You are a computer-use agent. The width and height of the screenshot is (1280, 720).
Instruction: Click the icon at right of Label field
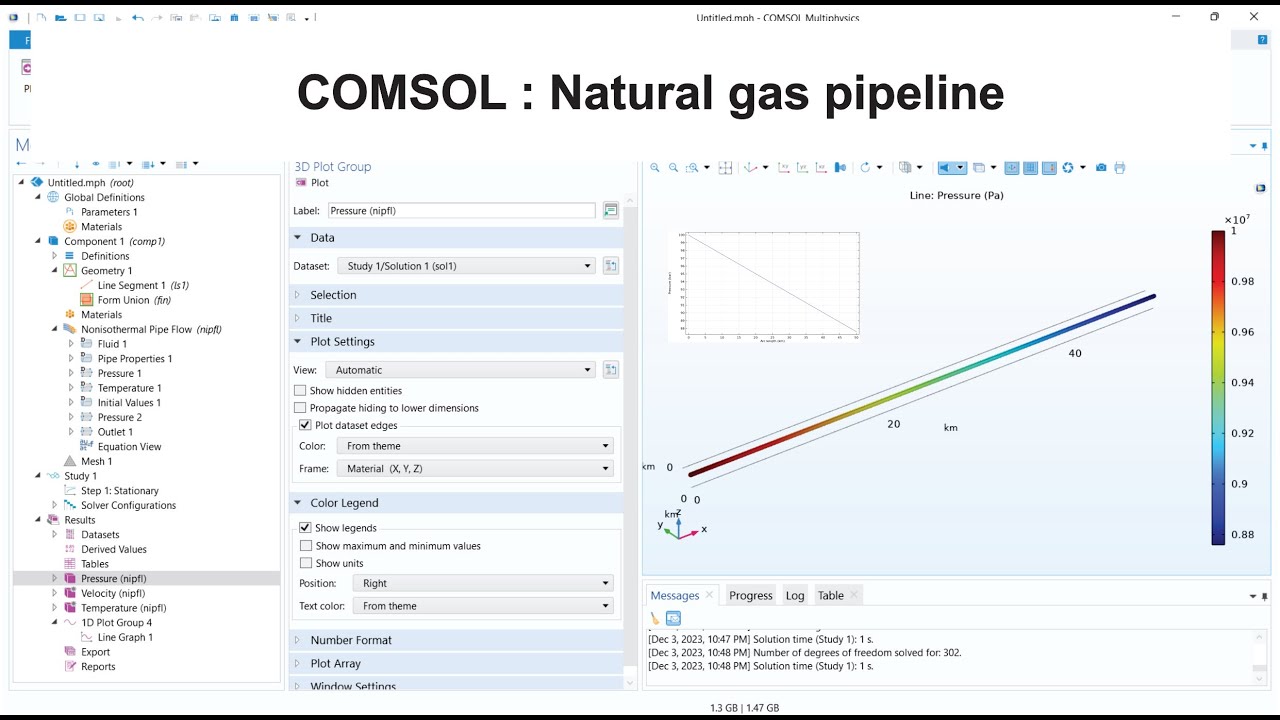(x=611, y=211)
